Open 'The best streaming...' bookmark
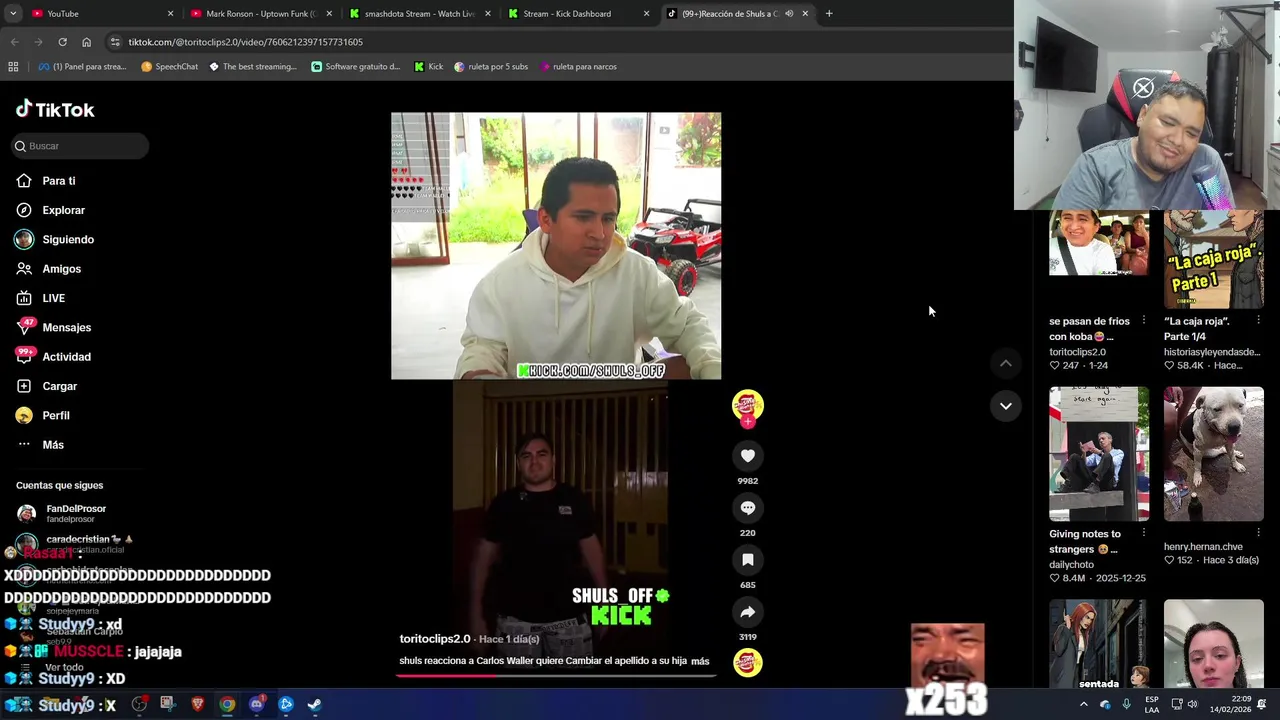Viewport: 1280px width, 720px height. point(252,67)
